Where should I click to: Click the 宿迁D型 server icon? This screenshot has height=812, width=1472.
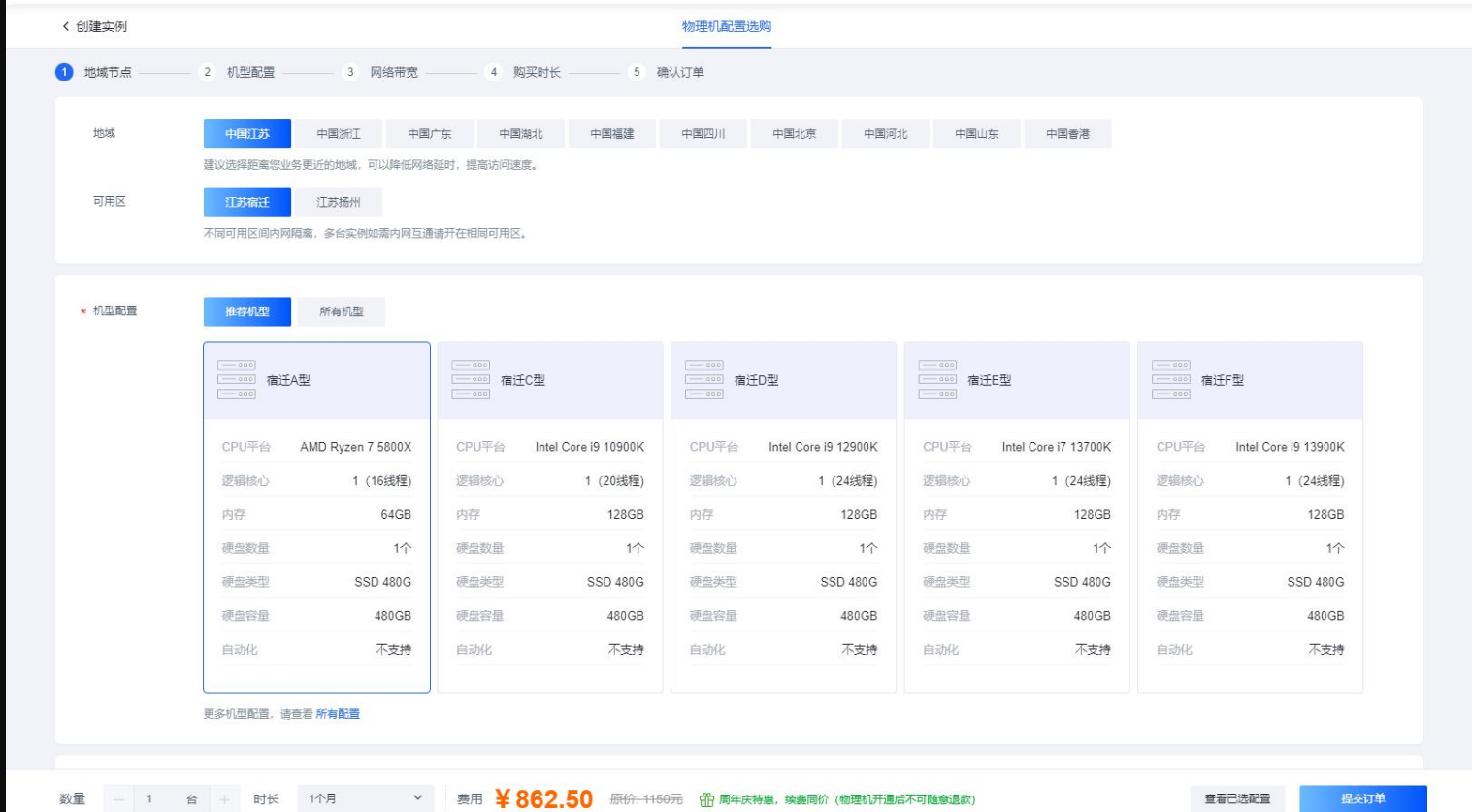click(x=704, y=379)
